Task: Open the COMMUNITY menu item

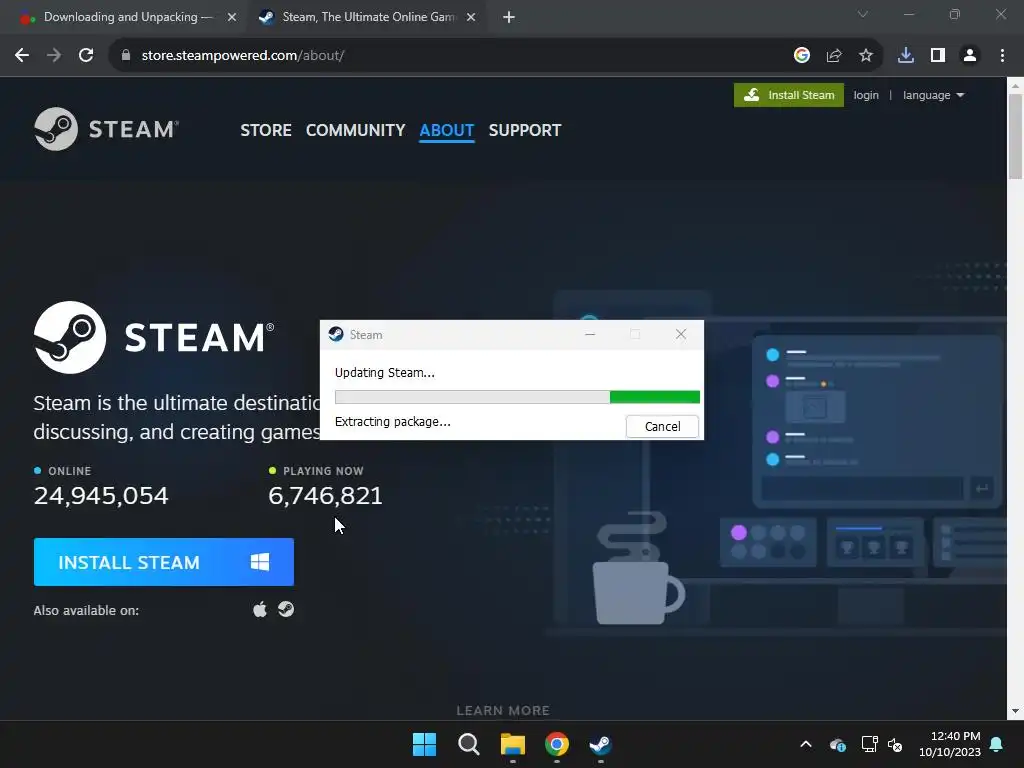Action: point(355,130)
